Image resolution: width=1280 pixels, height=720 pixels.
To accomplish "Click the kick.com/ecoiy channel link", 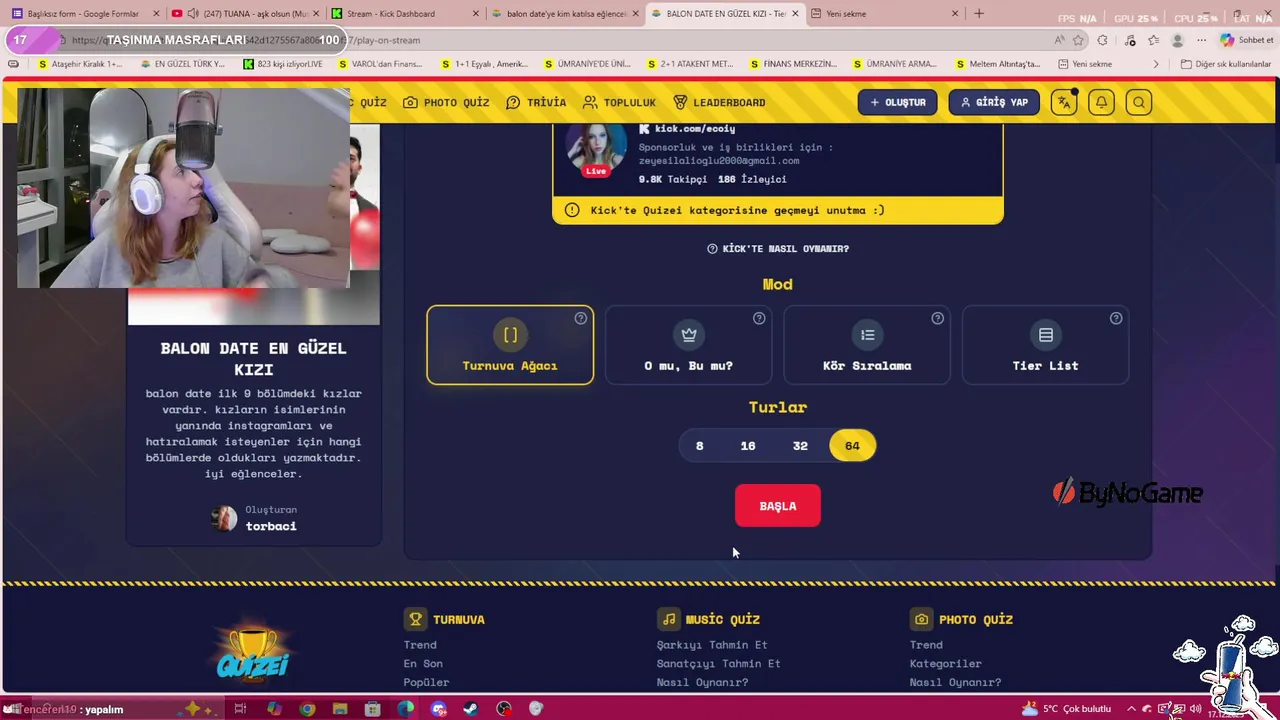I will point(695,129).
